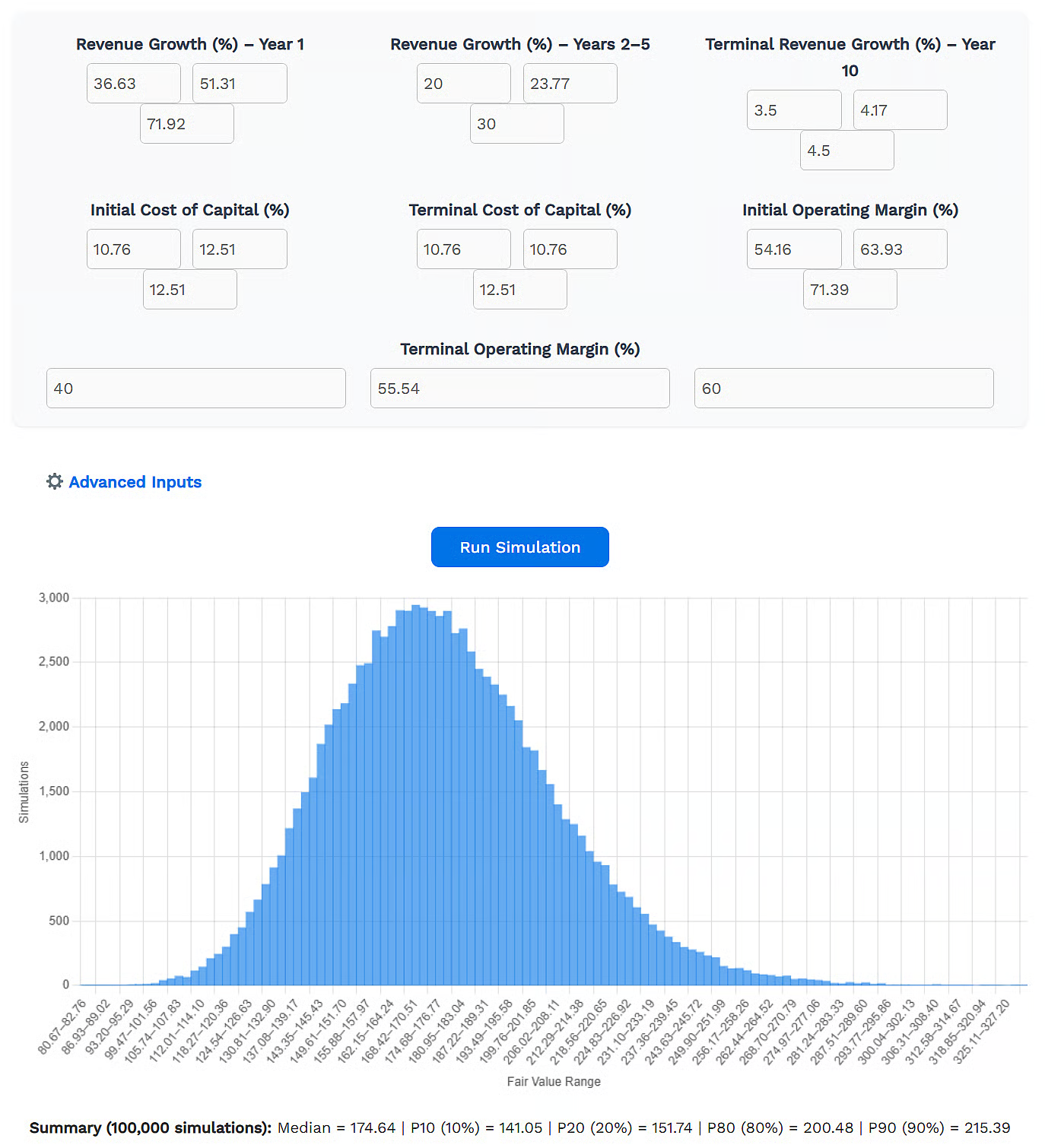Focus Year 1 revenue growth field 71.92
Image resolution: width=1045 pixels, height=1148 pixels.
point(187,124)
